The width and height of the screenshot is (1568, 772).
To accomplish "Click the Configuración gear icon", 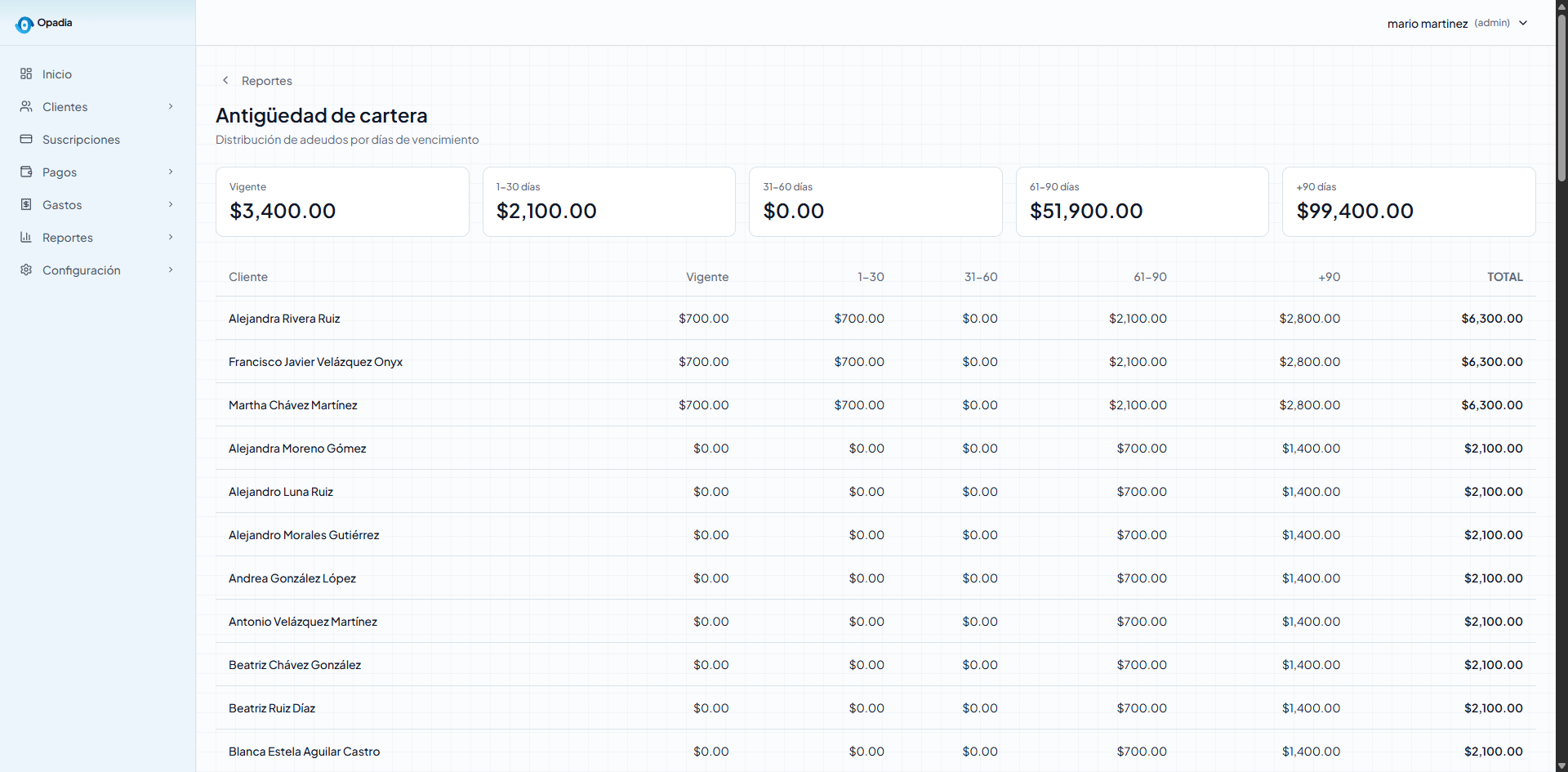I will point(26,270).
